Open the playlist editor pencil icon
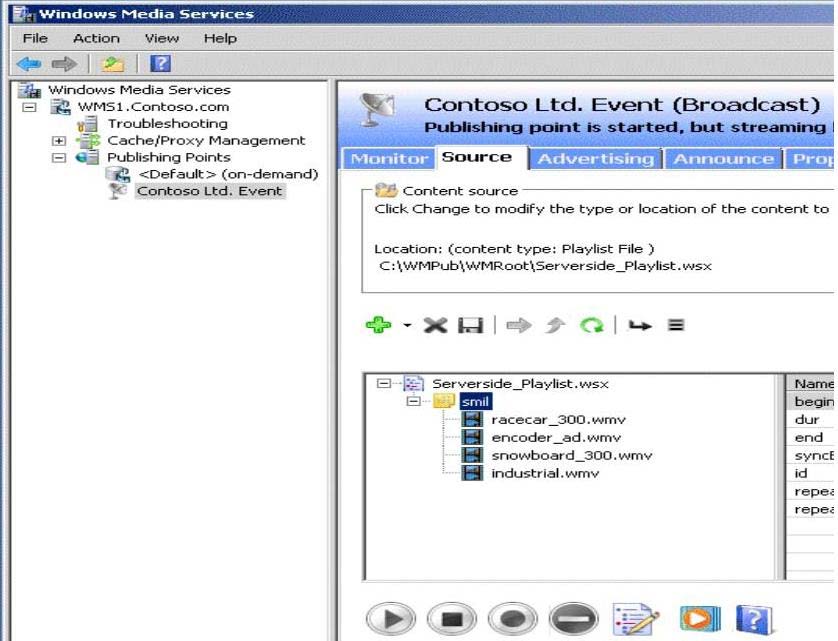838x641 pixels. point(635,619)
